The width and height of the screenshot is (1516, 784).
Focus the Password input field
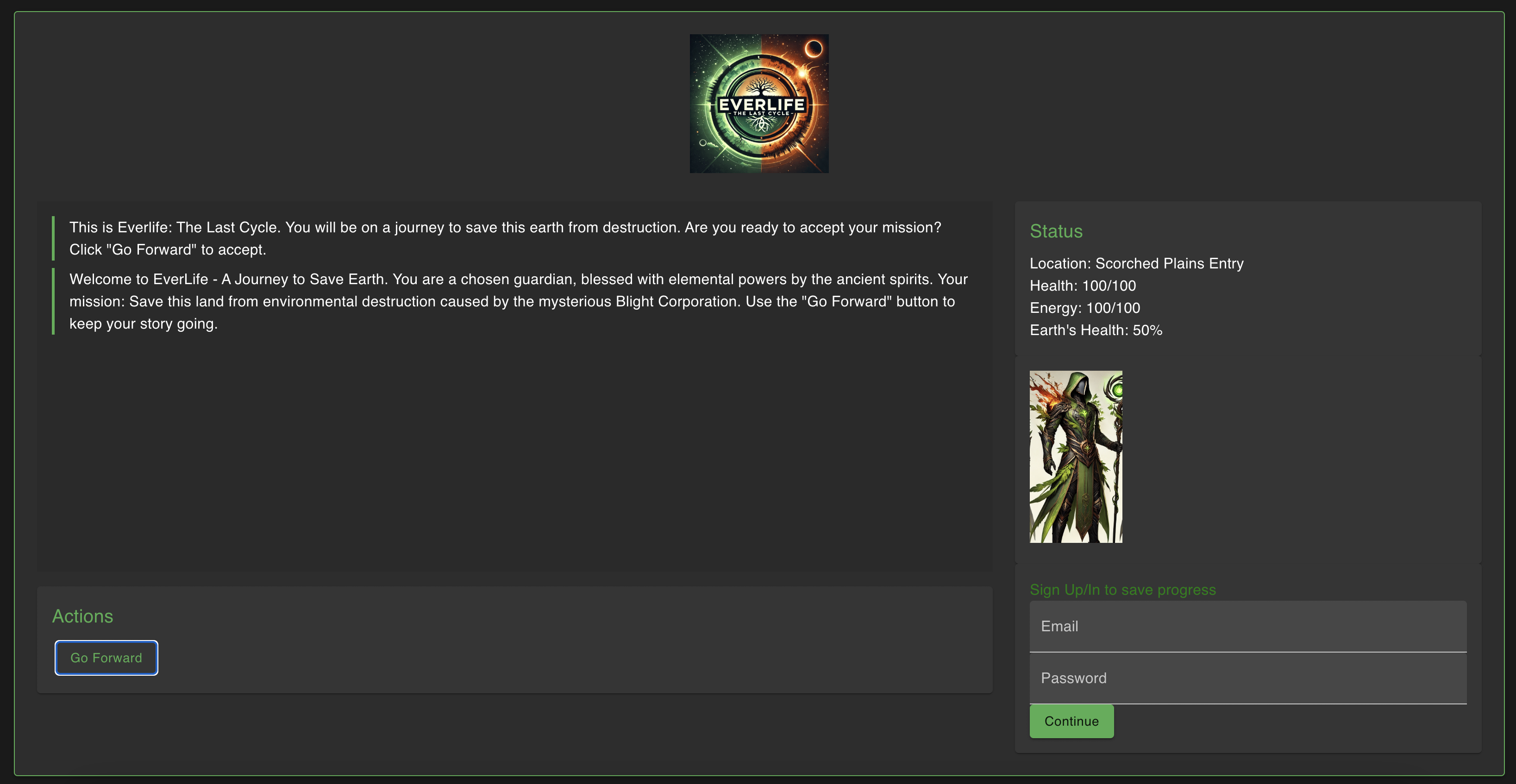click(x=1247, y=678)
